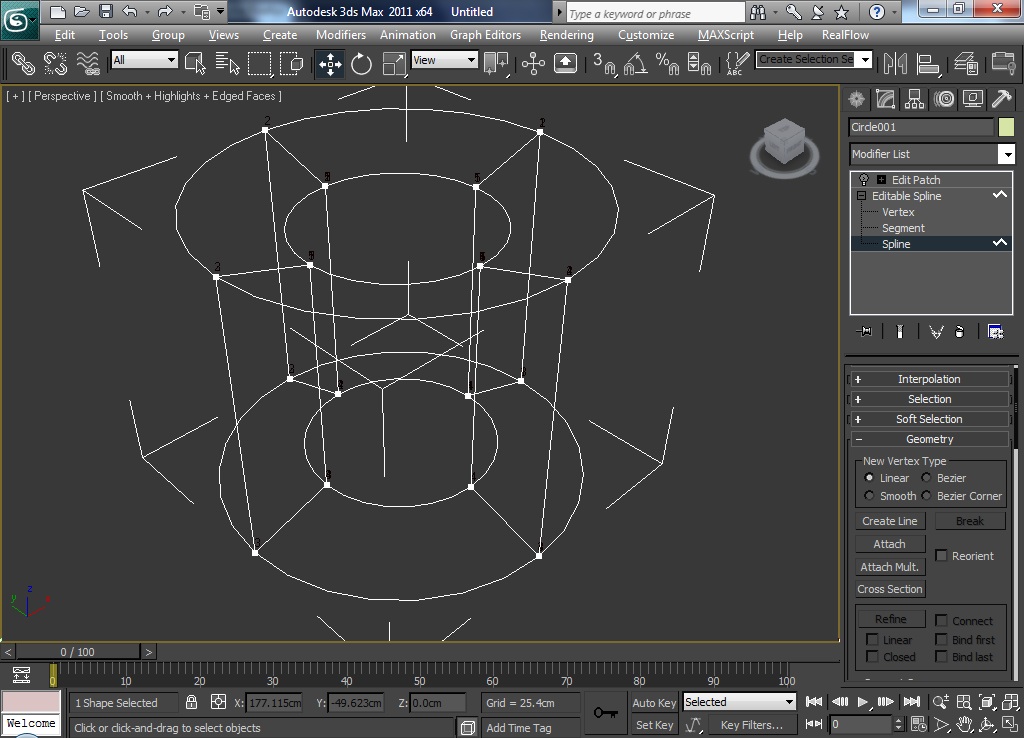This screenshot has width=1024, height=738.
Task: Open the MAXScript menu
Action: click(x=726, y=35)
